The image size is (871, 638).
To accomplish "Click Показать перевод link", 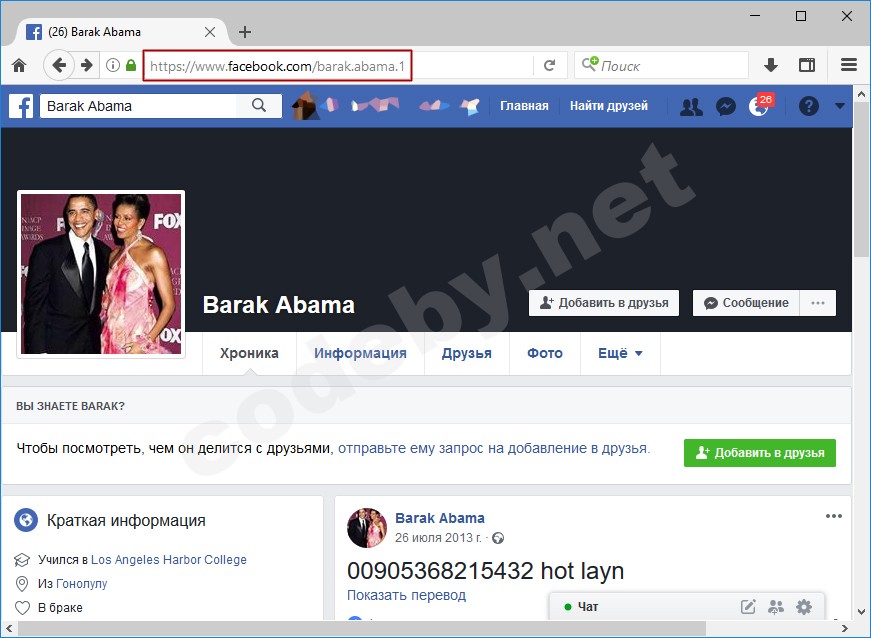I will click(406, 595).
